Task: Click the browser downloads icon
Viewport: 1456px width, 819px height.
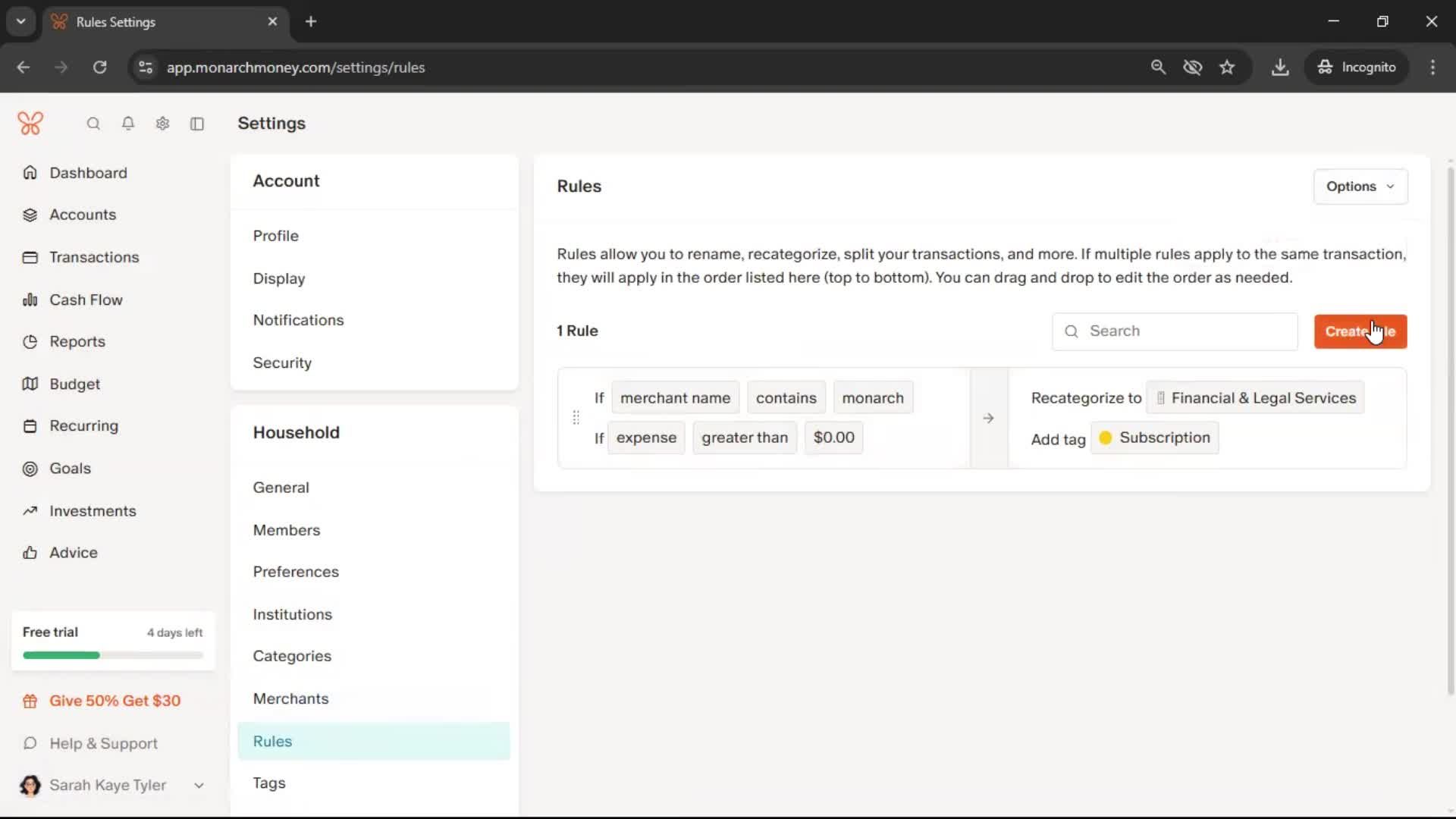Action: tap(1280, 67)
